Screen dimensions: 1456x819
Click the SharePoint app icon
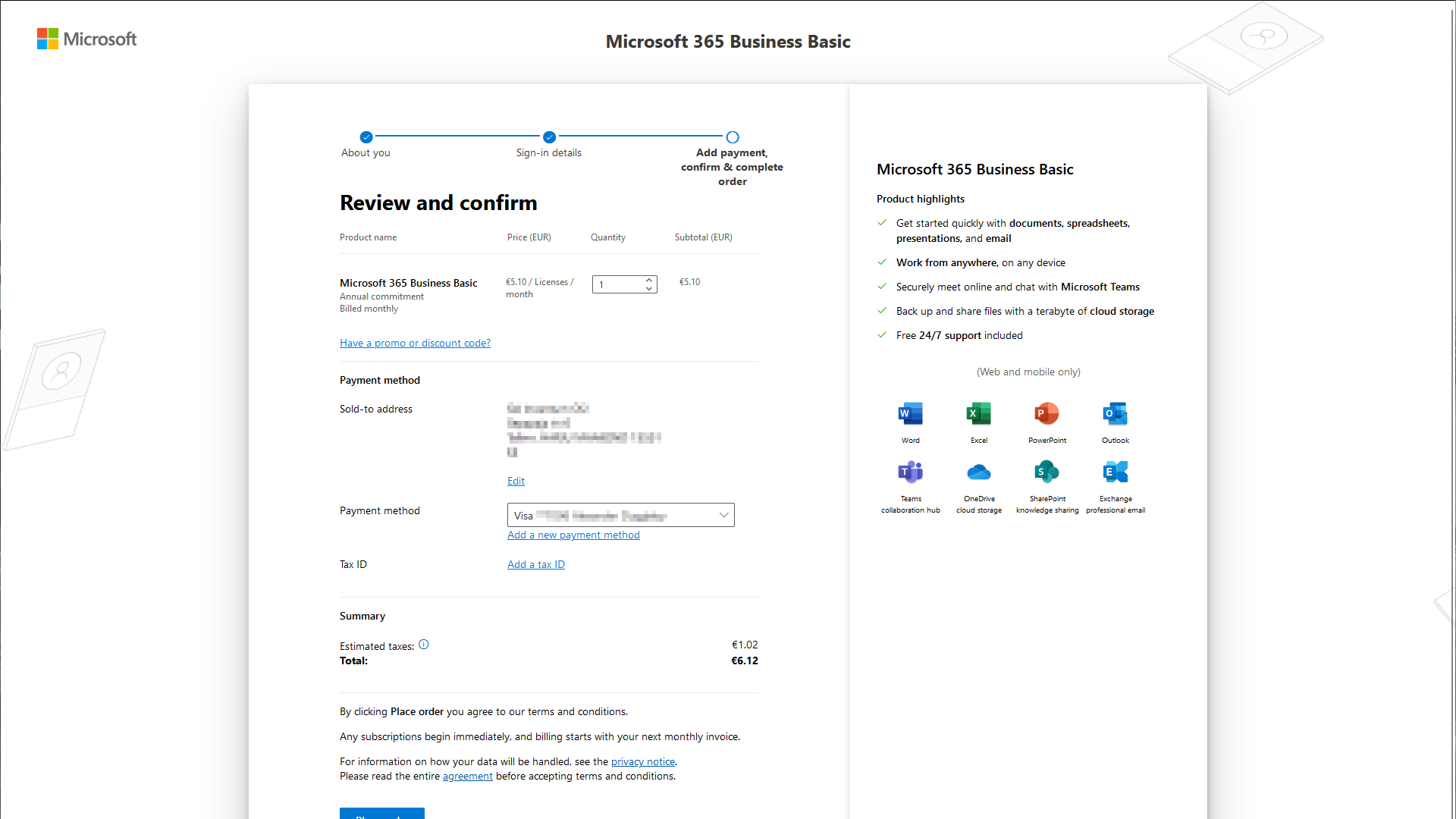point(1047,472)
